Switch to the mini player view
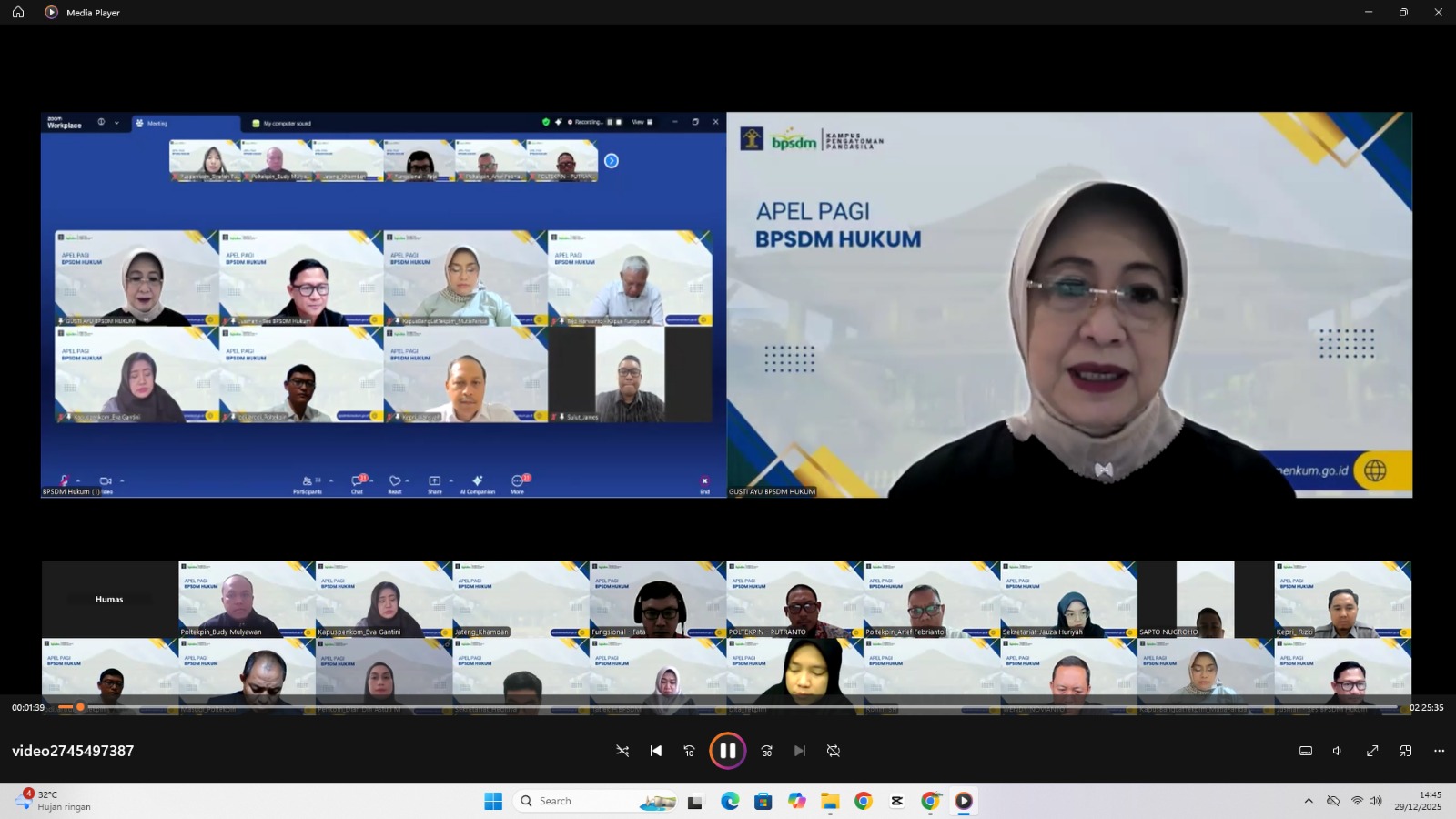The image size is (1456, 819). coord(1406,751)
